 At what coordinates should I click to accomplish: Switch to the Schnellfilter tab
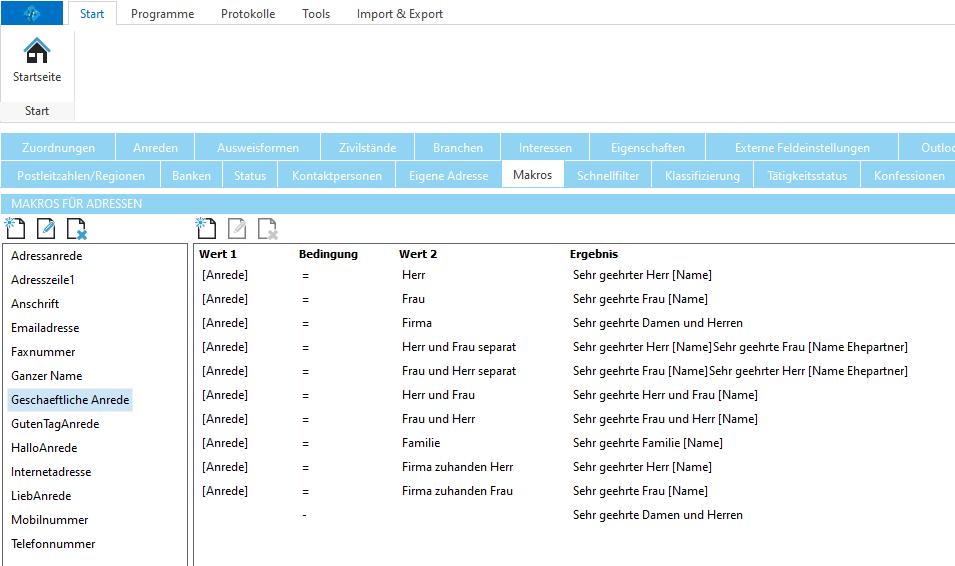point(608,175)
